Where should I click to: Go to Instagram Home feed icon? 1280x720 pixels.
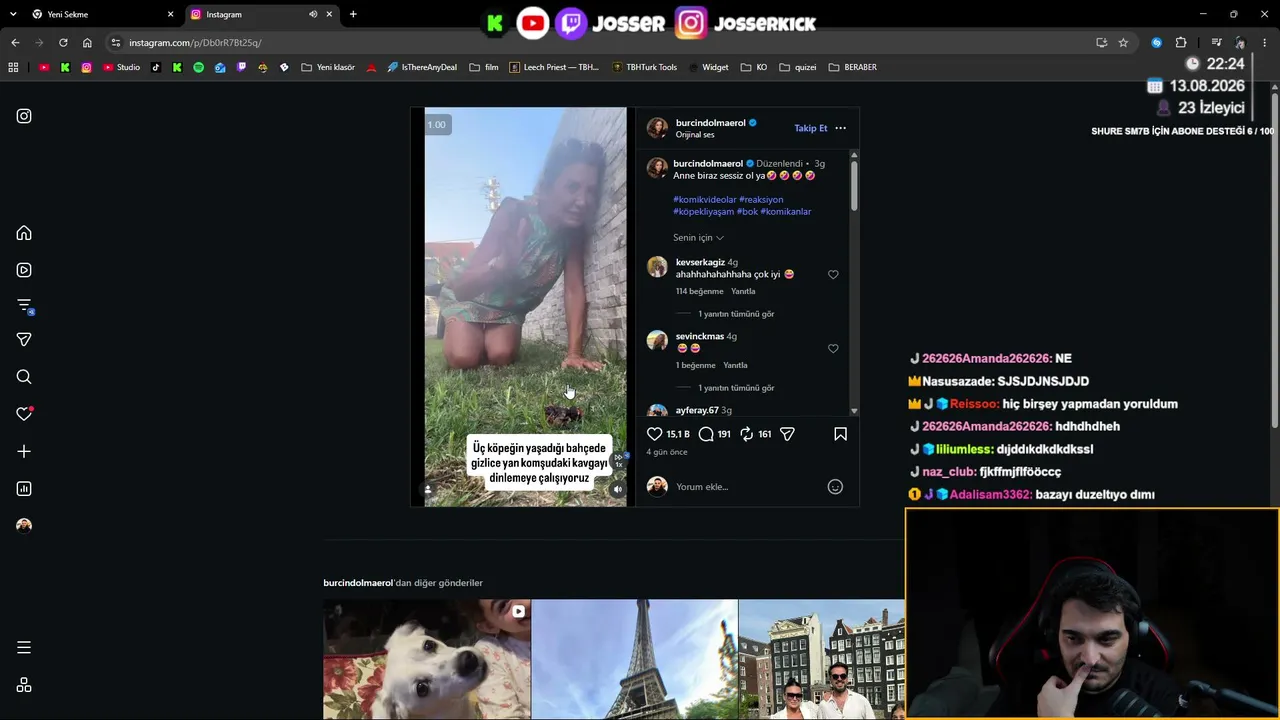tap(24, 233)
